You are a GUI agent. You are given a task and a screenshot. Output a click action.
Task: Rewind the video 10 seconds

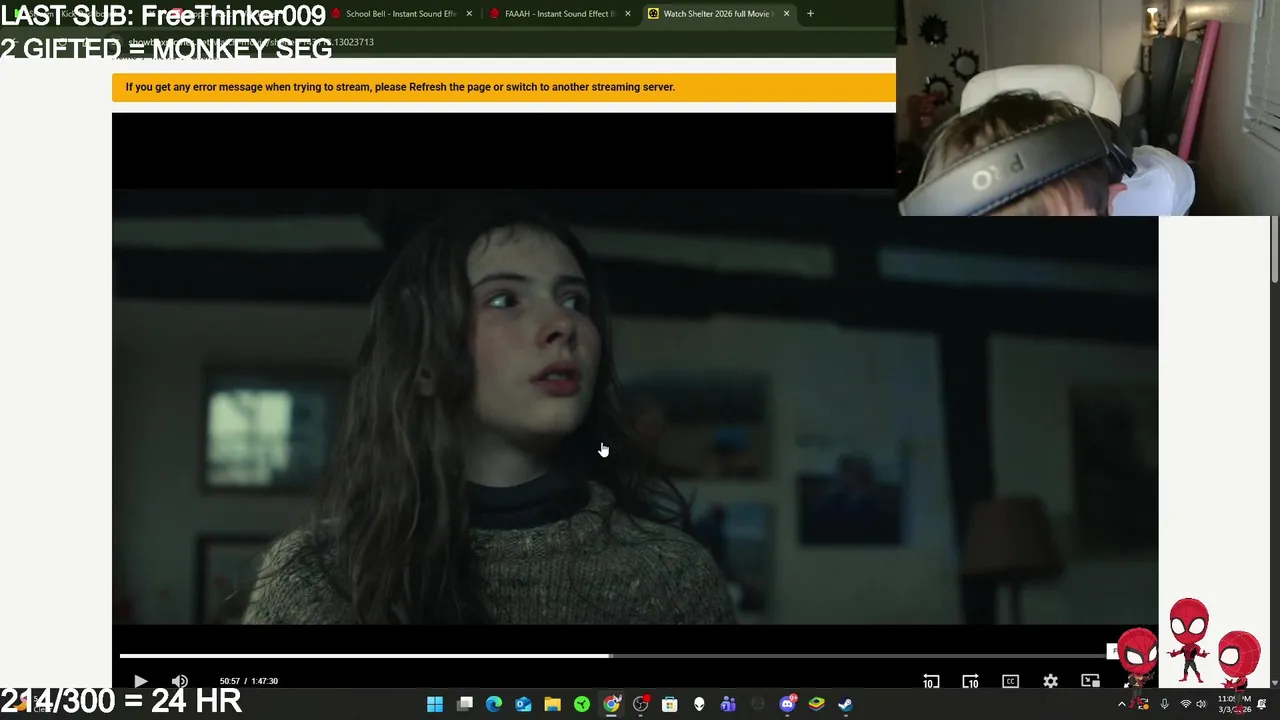(x=931, y=681)
